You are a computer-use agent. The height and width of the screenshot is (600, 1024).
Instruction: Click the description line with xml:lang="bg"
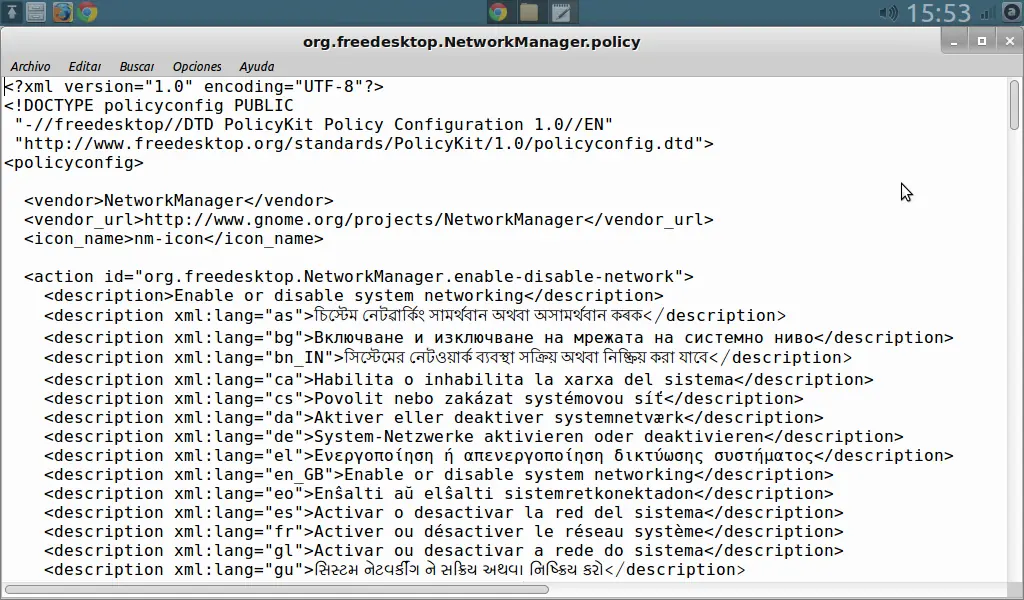(x=499, y=338)
